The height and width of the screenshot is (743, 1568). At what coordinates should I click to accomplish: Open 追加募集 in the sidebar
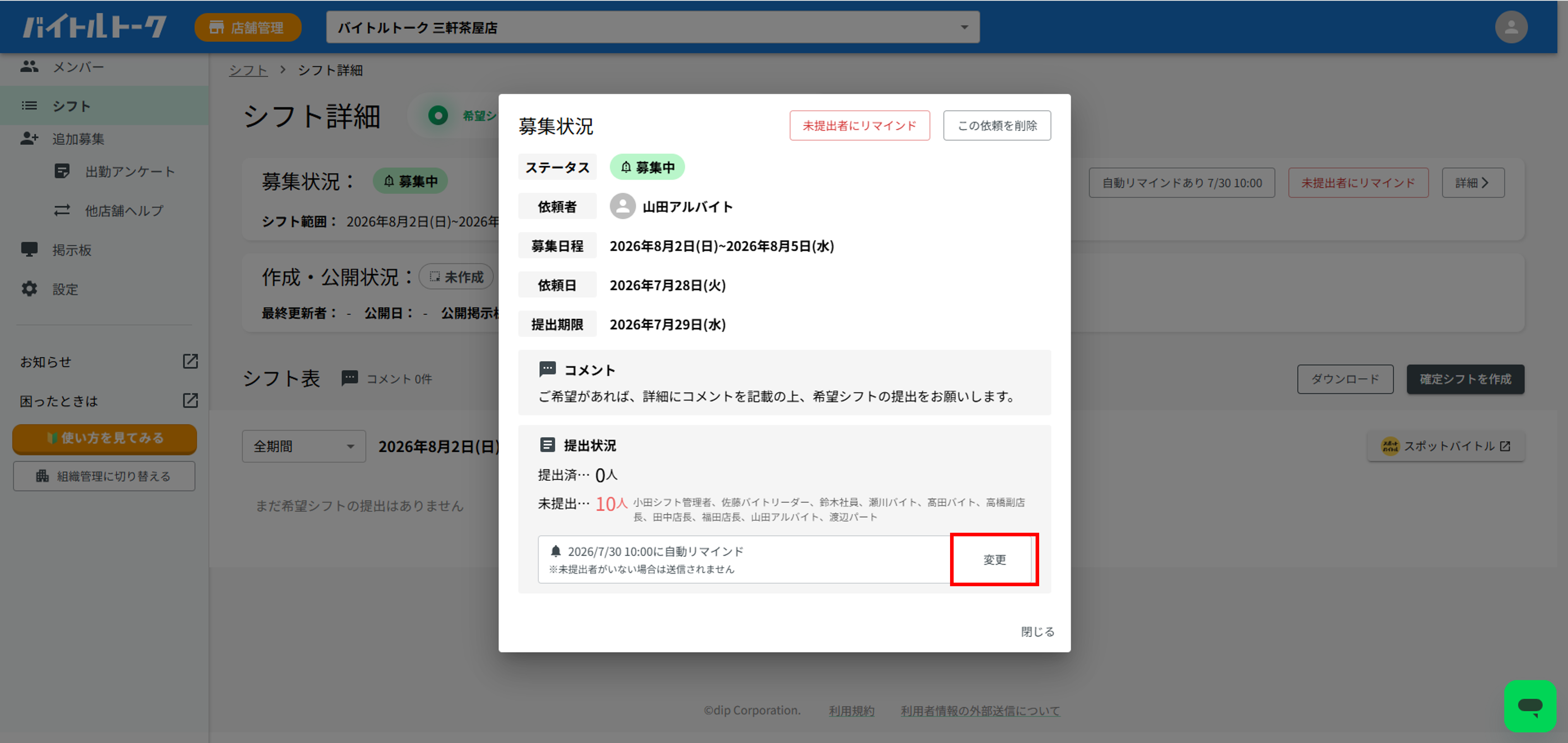(x=104, y=139)
